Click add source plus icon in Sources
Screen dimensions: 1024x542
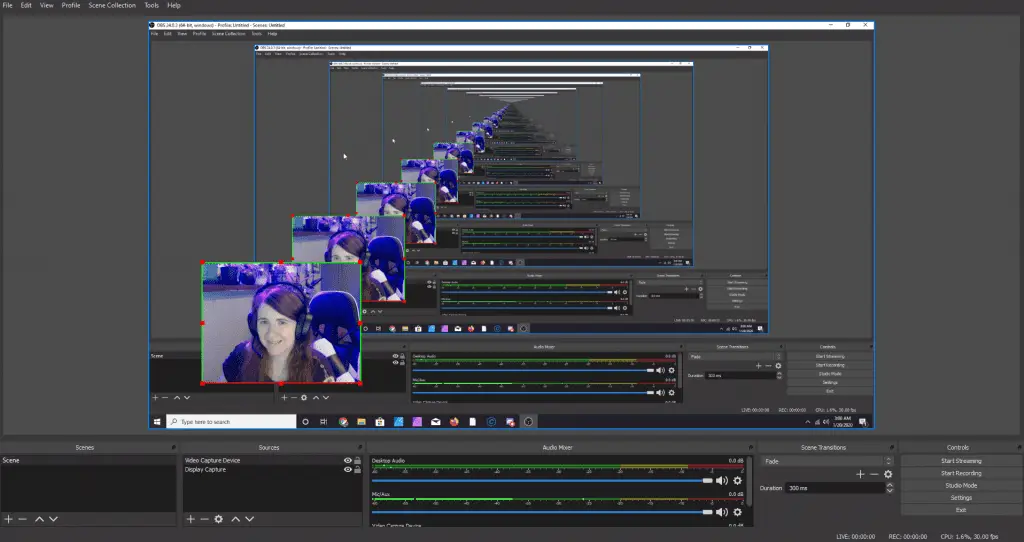pyautogui.click(x=190, y=519)
